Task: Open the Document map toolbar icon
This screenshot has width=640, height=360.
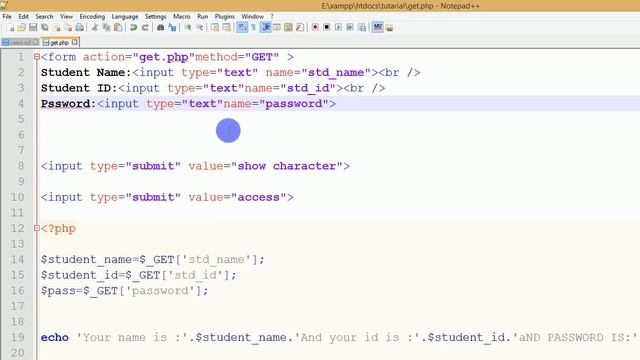Action: (288, 27)
